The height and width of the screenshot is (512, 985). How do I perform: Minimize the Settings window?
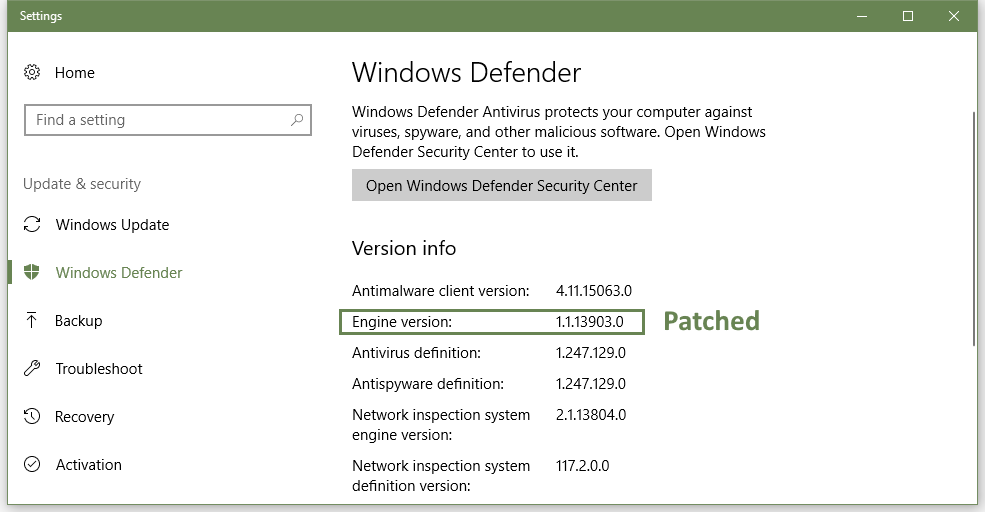pos(862,16)
